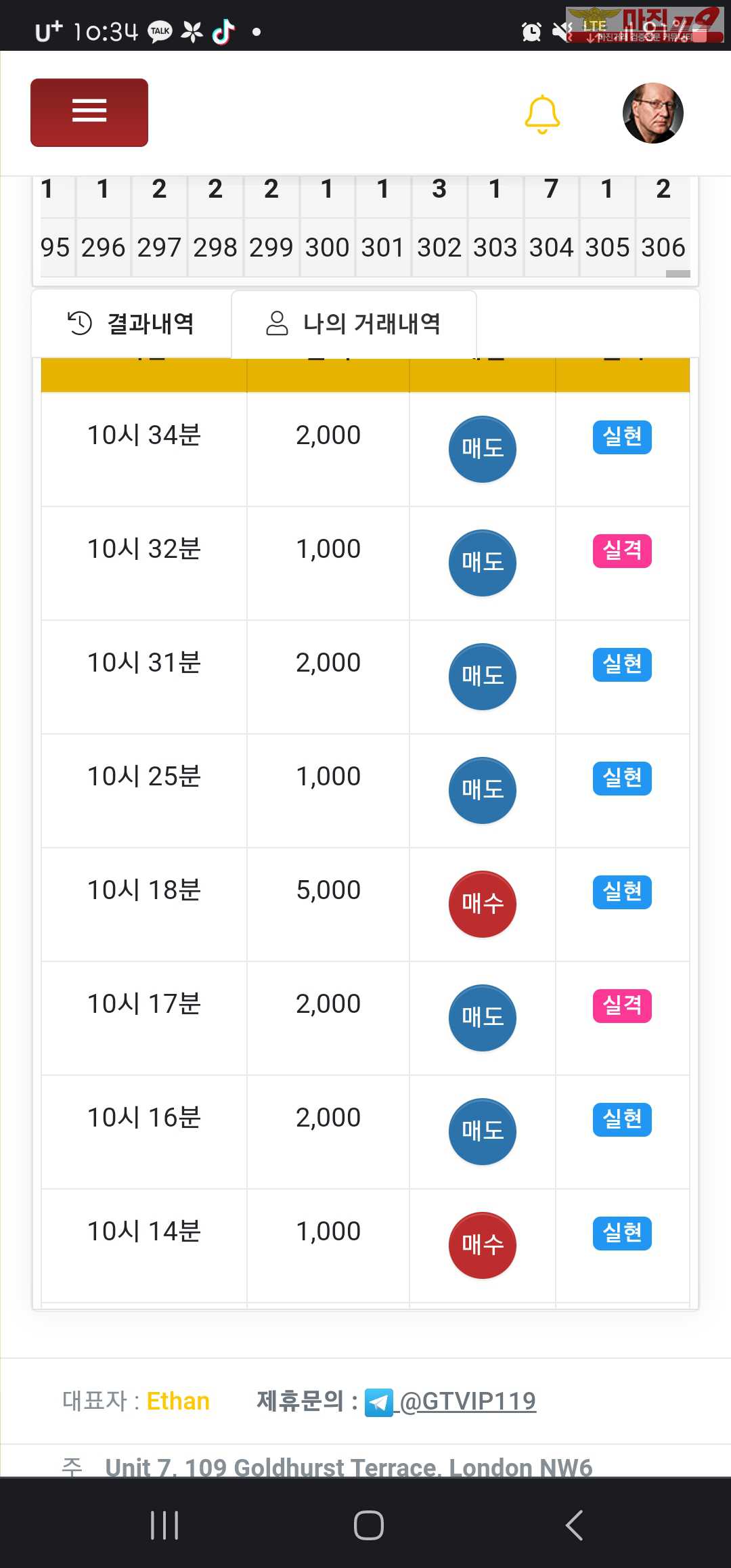Viewport: 731px width, 1568px height.
Task: Click the 실현 label for 10시 31분
Action: (x=622, y=664)
